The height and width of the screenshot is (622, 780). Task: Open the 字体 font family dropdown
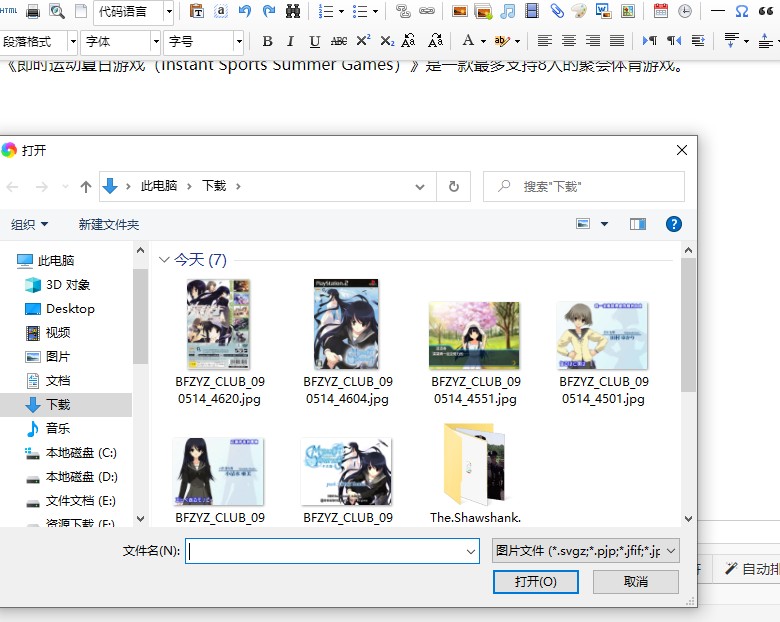tap(156, 41)
